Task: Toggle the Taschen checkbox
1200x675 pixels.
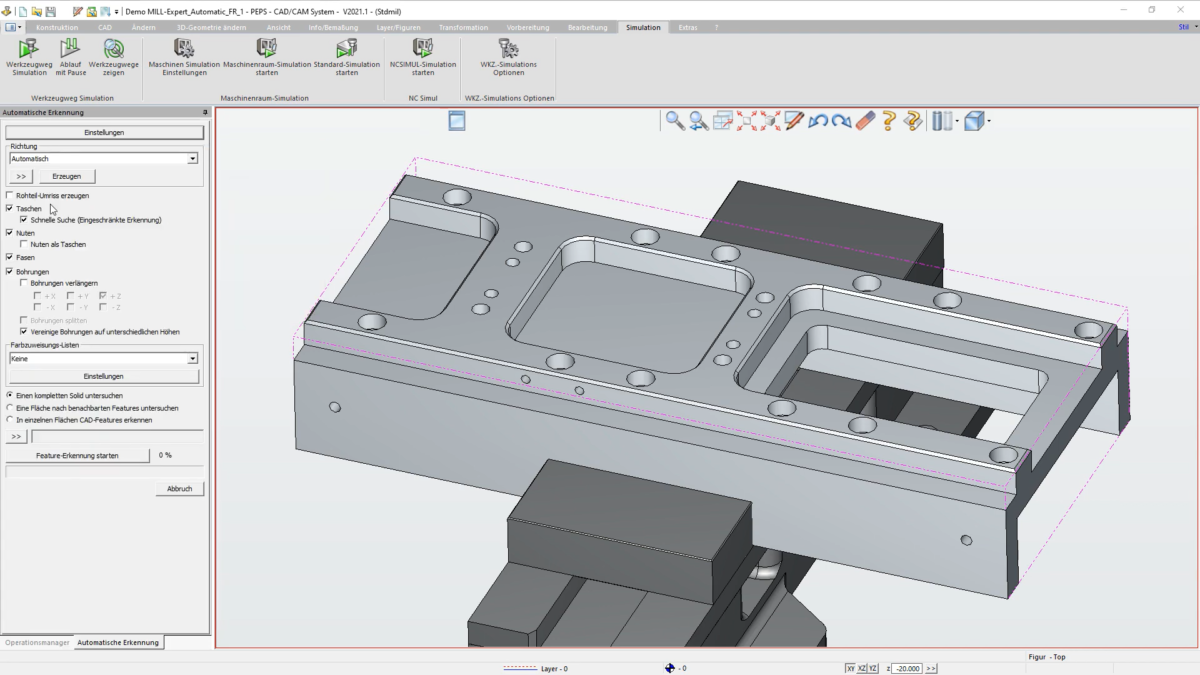Action: (x=10, y=208)
